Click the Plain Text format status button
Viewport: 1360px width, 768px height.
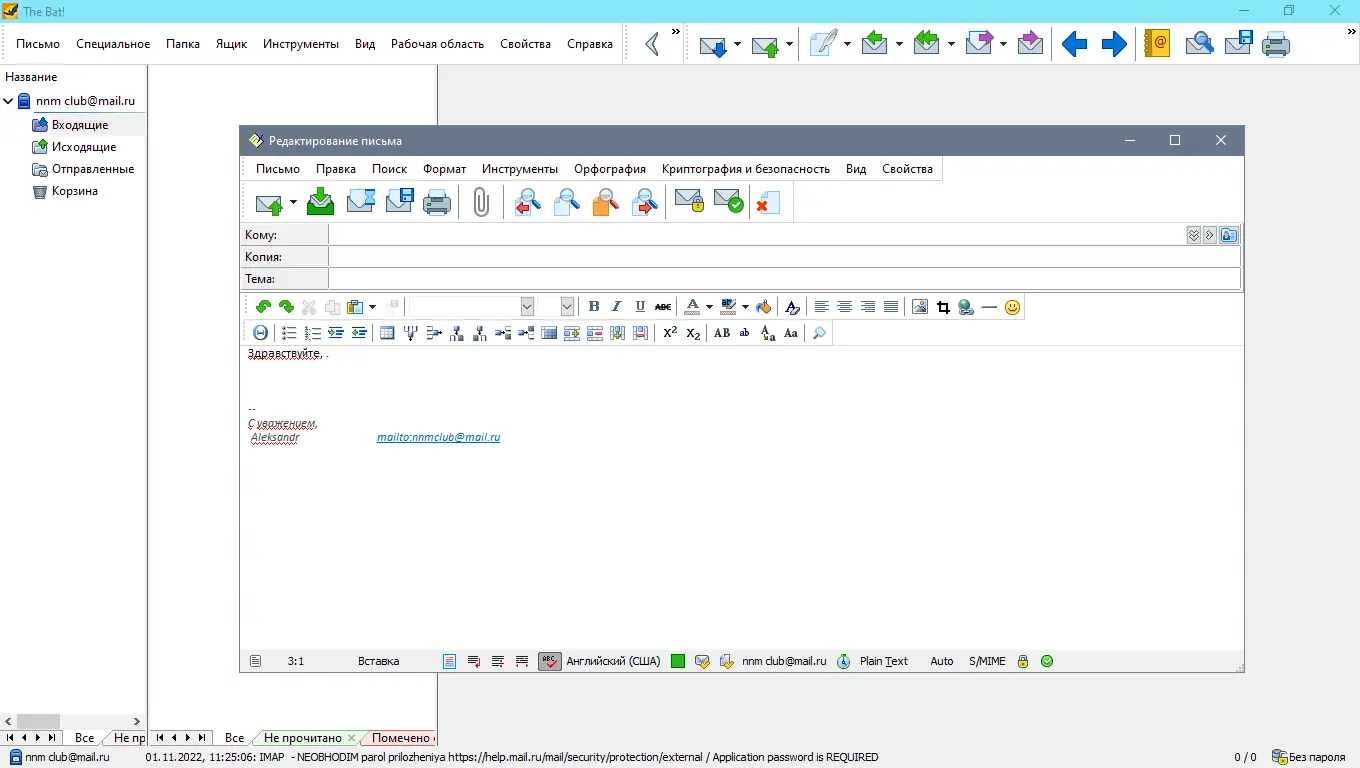click(884, 661)
